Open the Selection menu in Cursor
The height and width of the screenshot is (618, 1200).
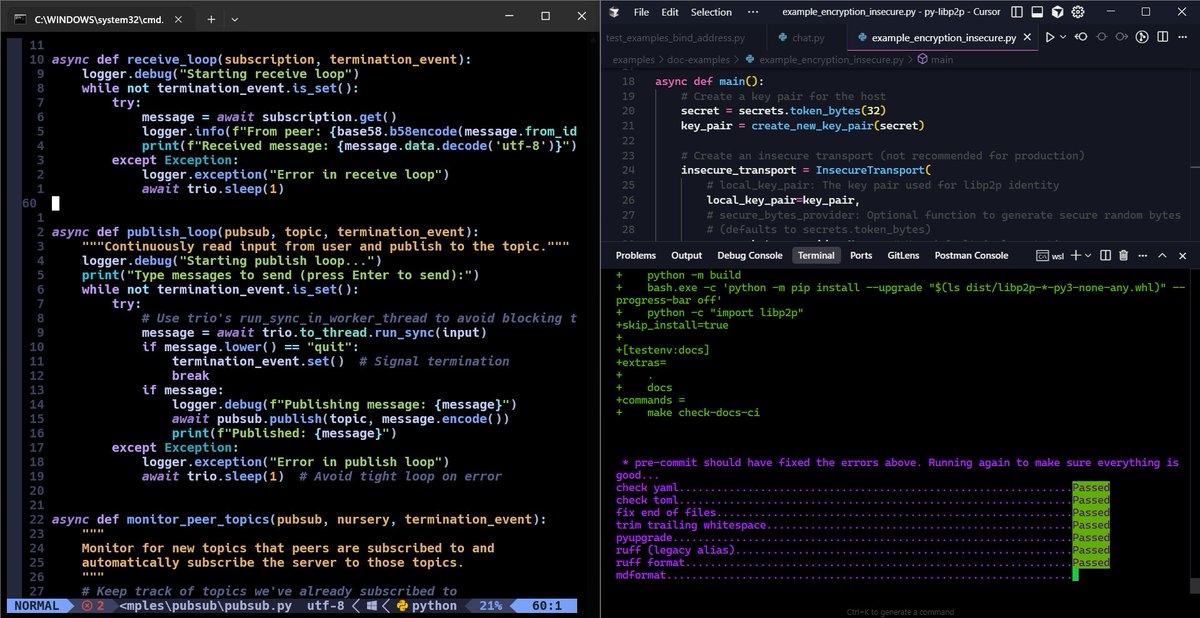711,12
